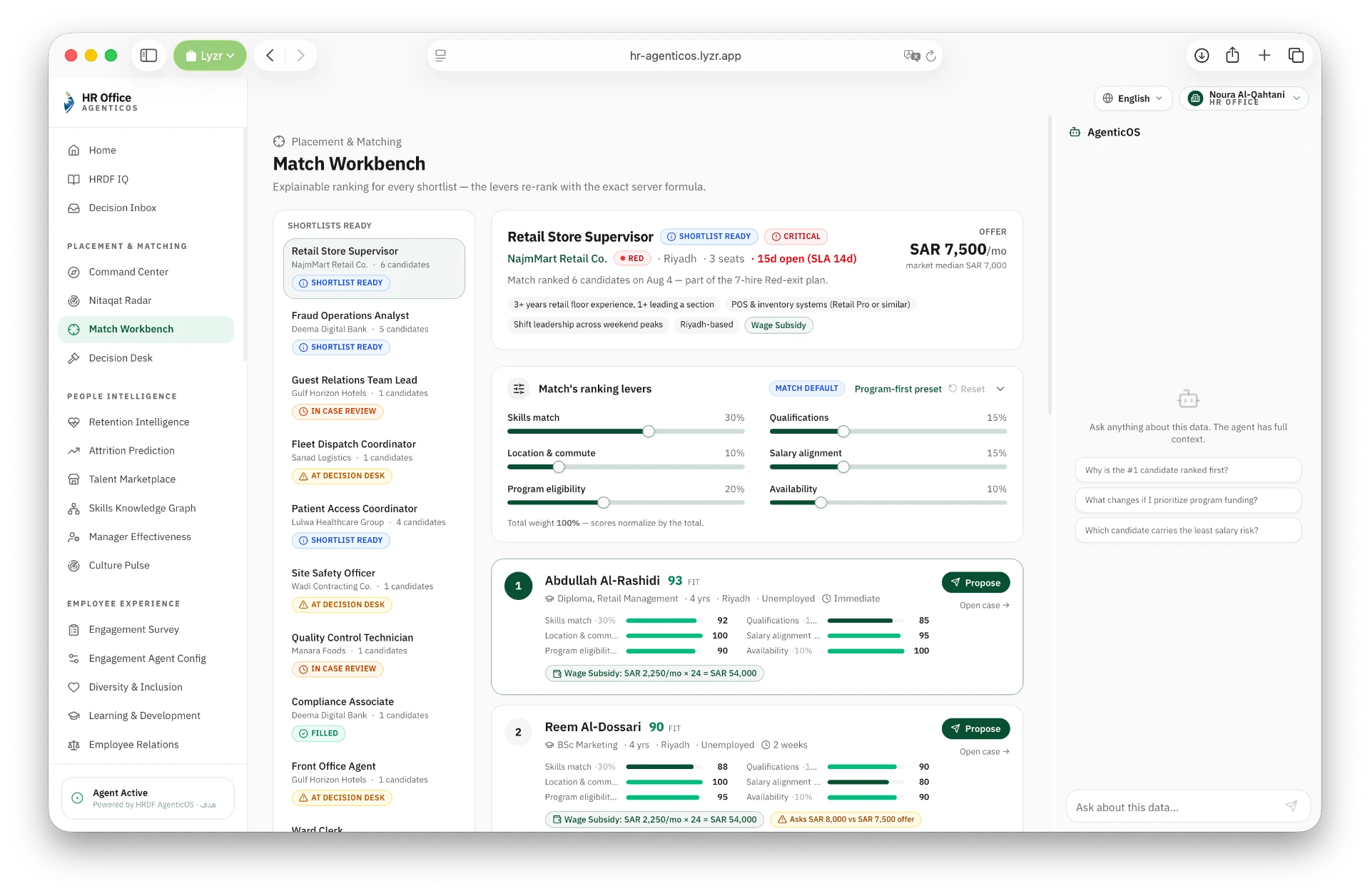Select Decision Desk menu item
Screen dimensions: 1370x896
tap(146, 358)
